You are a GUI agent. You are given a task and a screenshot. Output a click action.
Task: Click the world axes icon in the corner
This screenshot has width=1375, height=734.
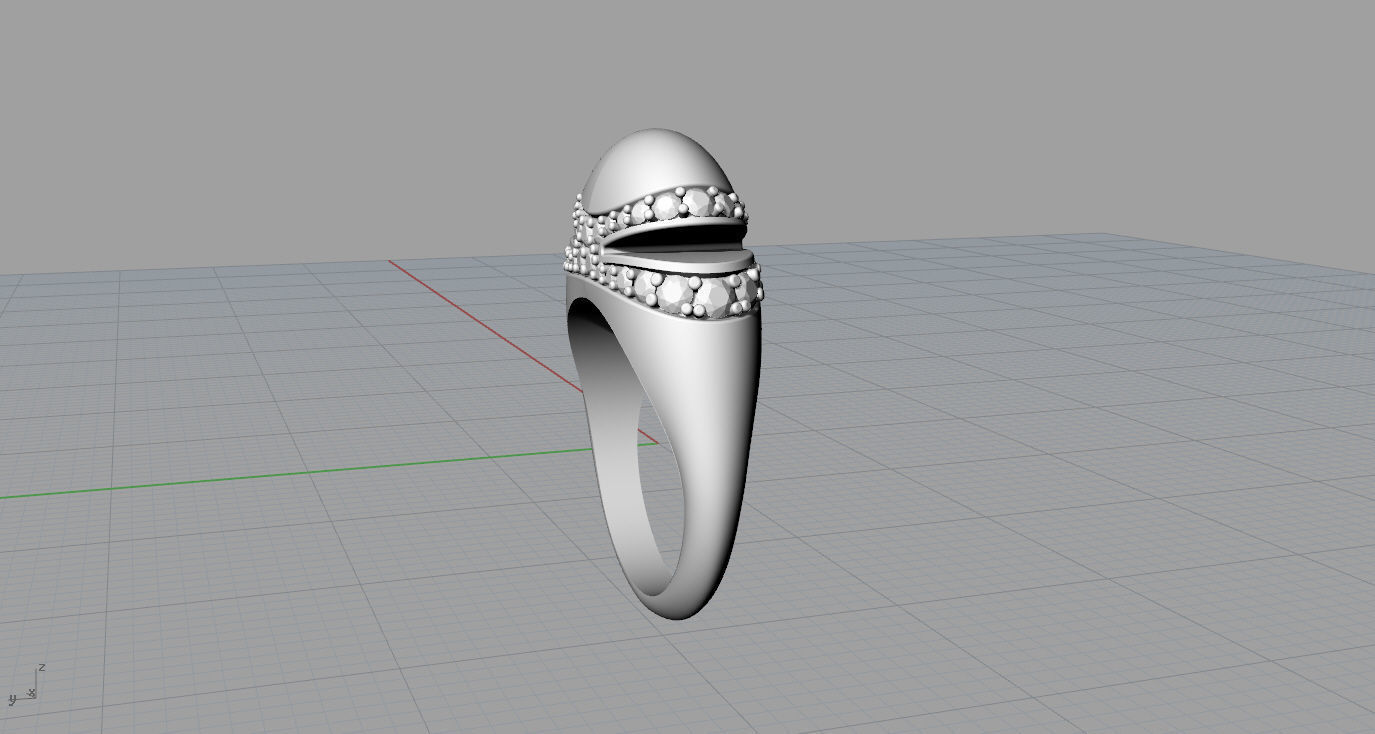click(26, 684)
